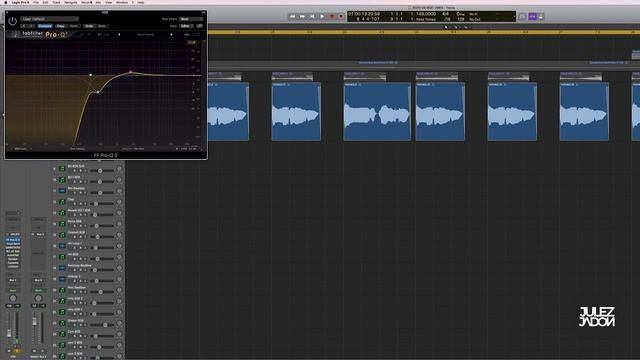This screenshot has width=640, height=360.
Task: Jump to project start in transport
Action: click(x=312, y=16)
